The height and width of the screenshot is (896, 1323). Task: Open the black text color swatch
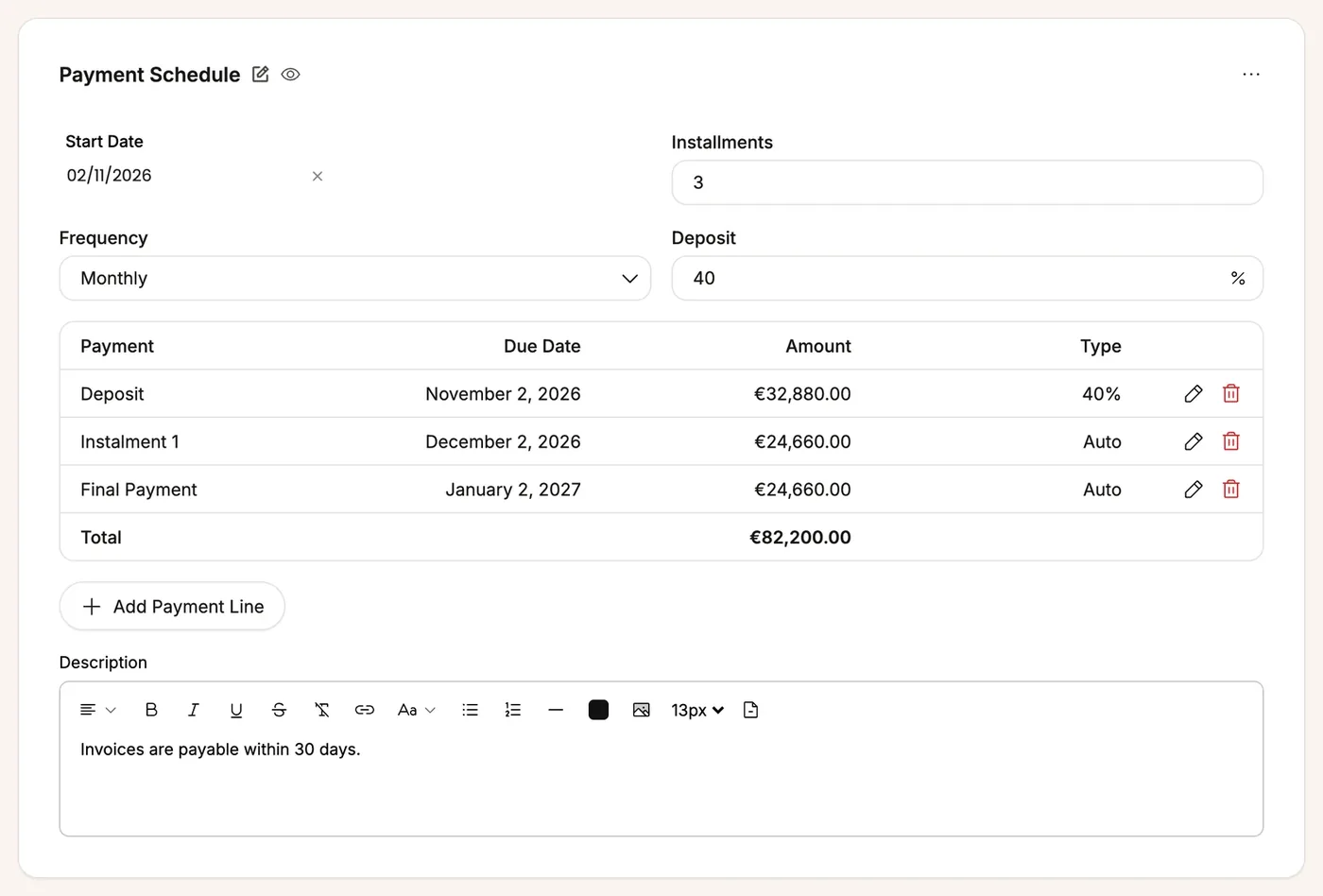tap(598, 710)
